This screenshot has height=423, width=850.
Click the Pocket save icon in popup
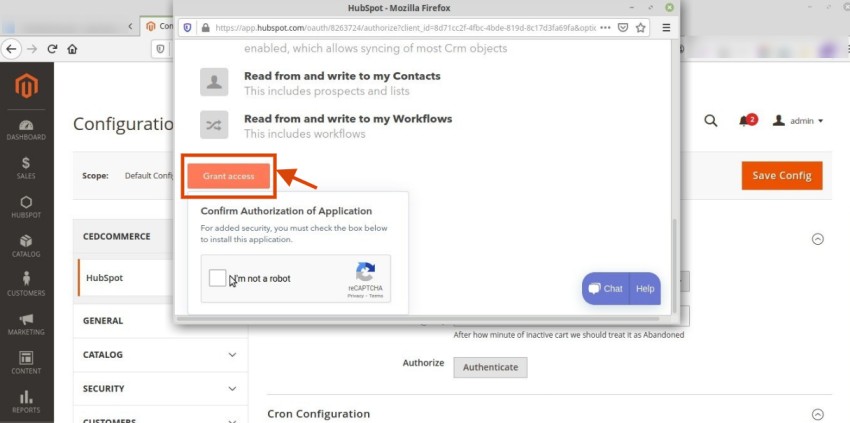coord(623,28)
